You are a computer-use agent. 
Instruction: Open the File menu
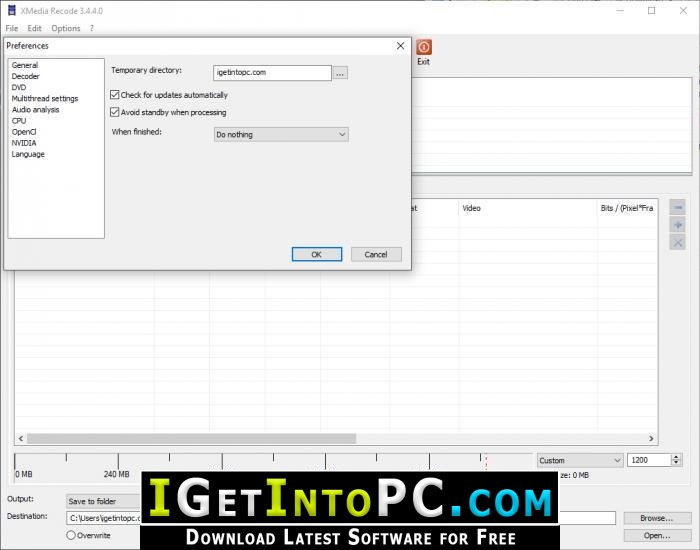(x=12, y=28)
